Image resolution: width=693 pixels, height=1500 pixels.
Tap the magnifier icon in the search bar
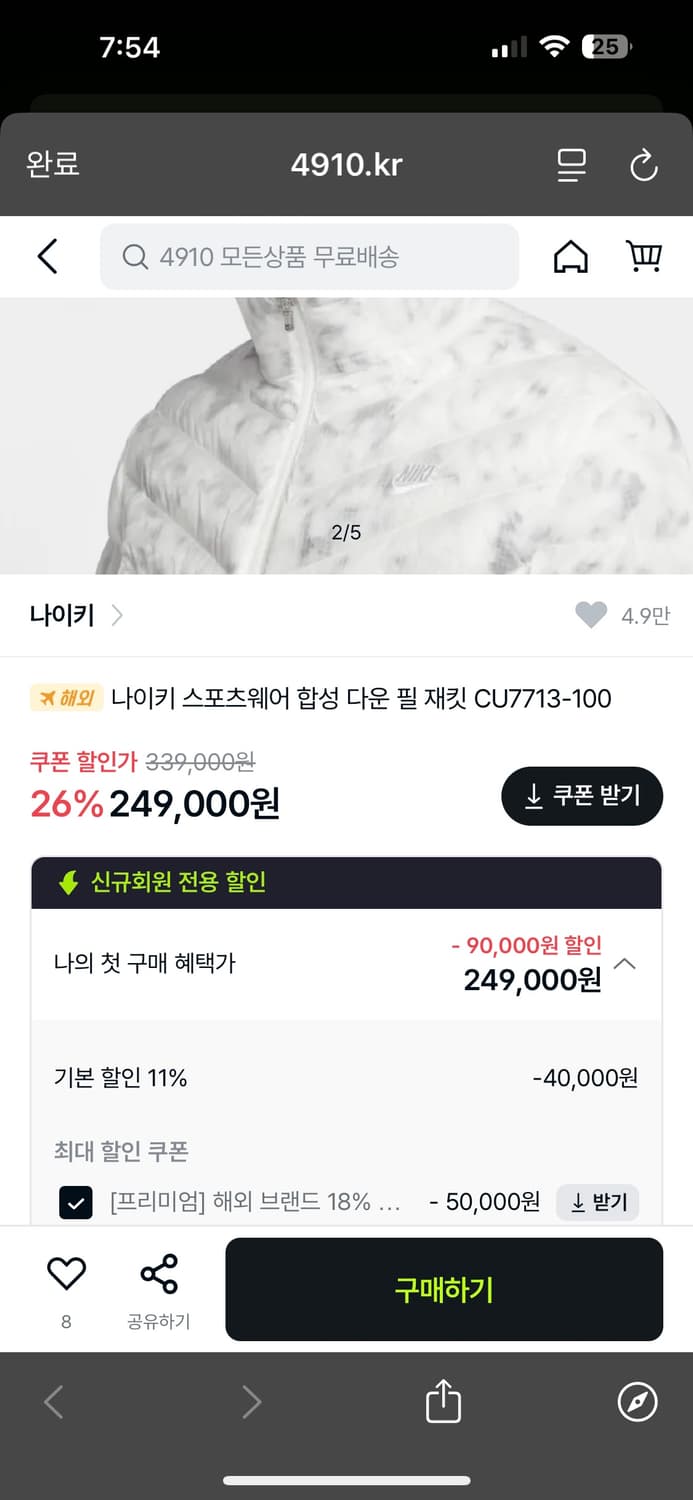134,257
